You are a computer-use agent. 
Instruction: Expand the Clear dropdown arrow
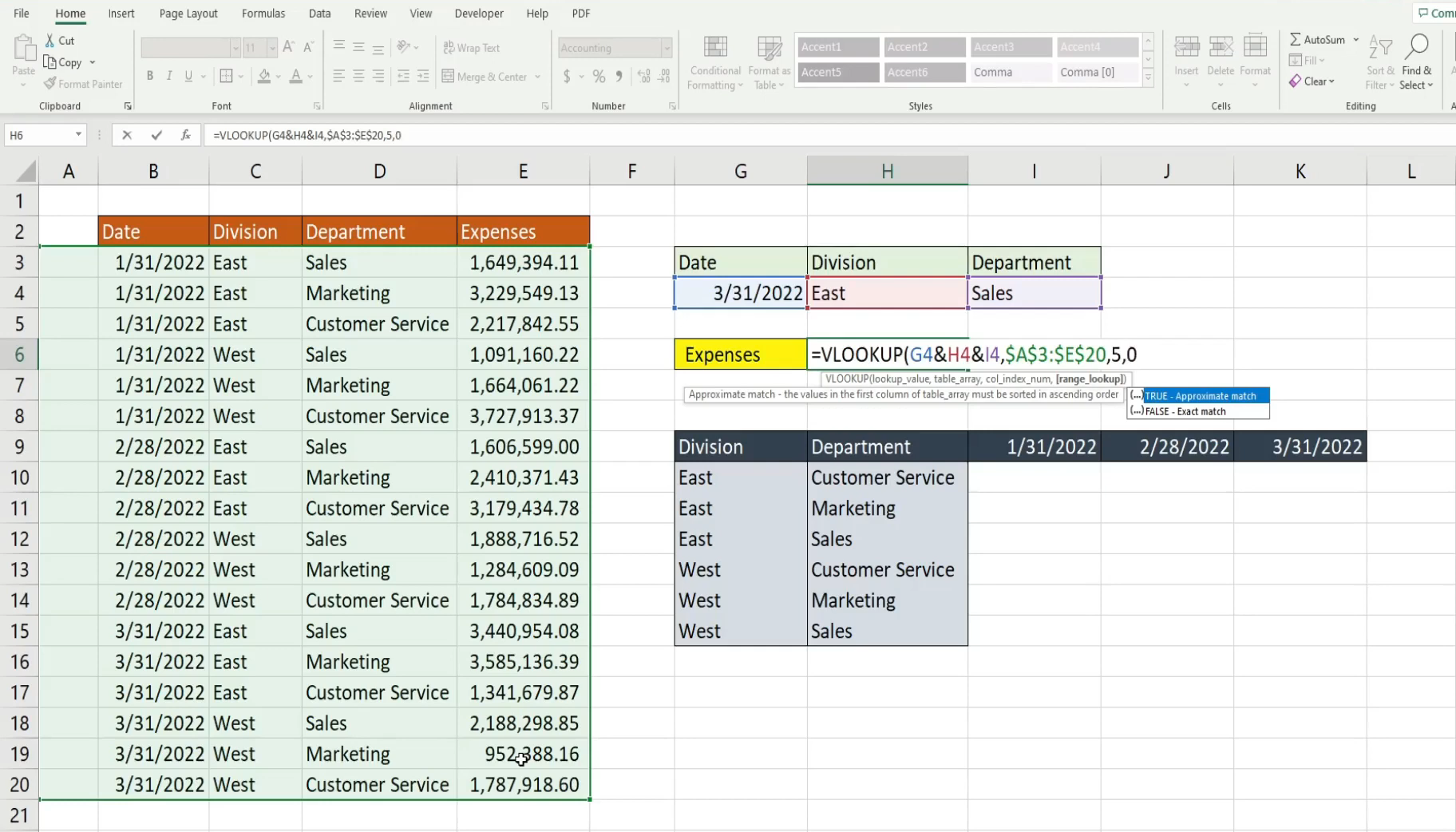point(1331,81)
